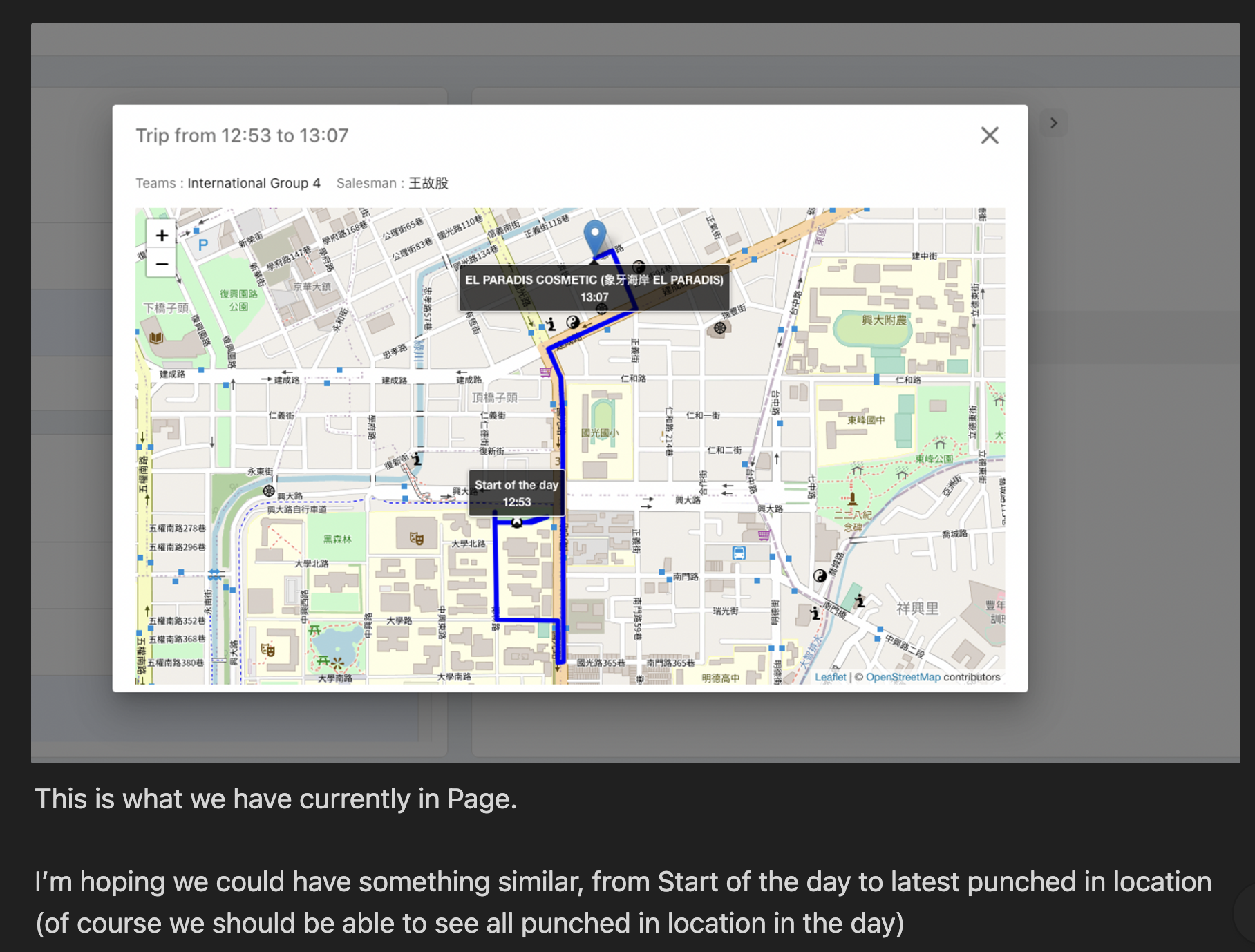Viewport: 1255px width, 952px height.
Task: Open the Leaflet attribution link
Action: tap(831, 677)
